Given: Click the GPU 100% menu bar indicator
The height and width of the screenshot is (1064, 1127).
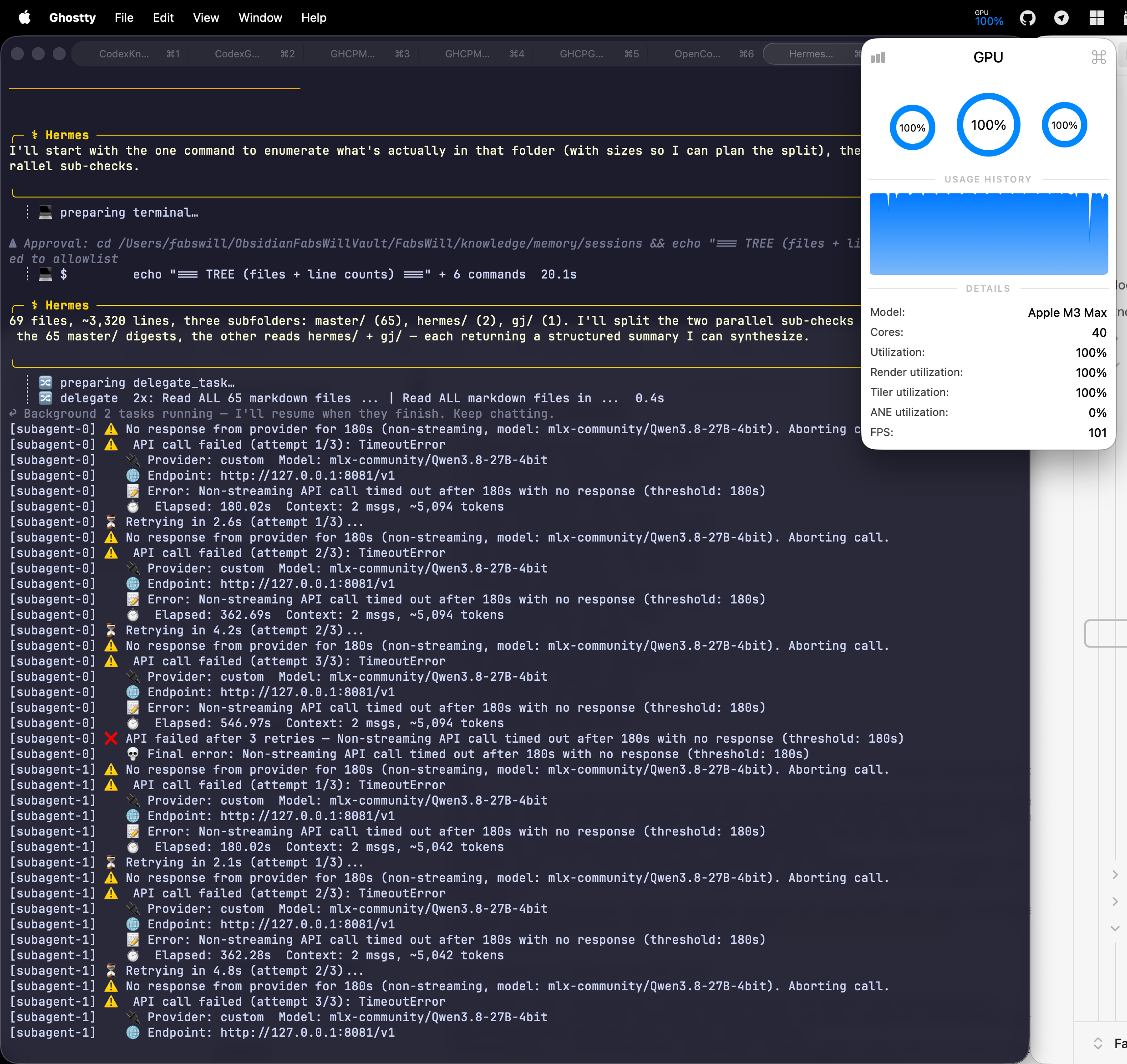Looking at the screenshot, I should pos(989,18).
